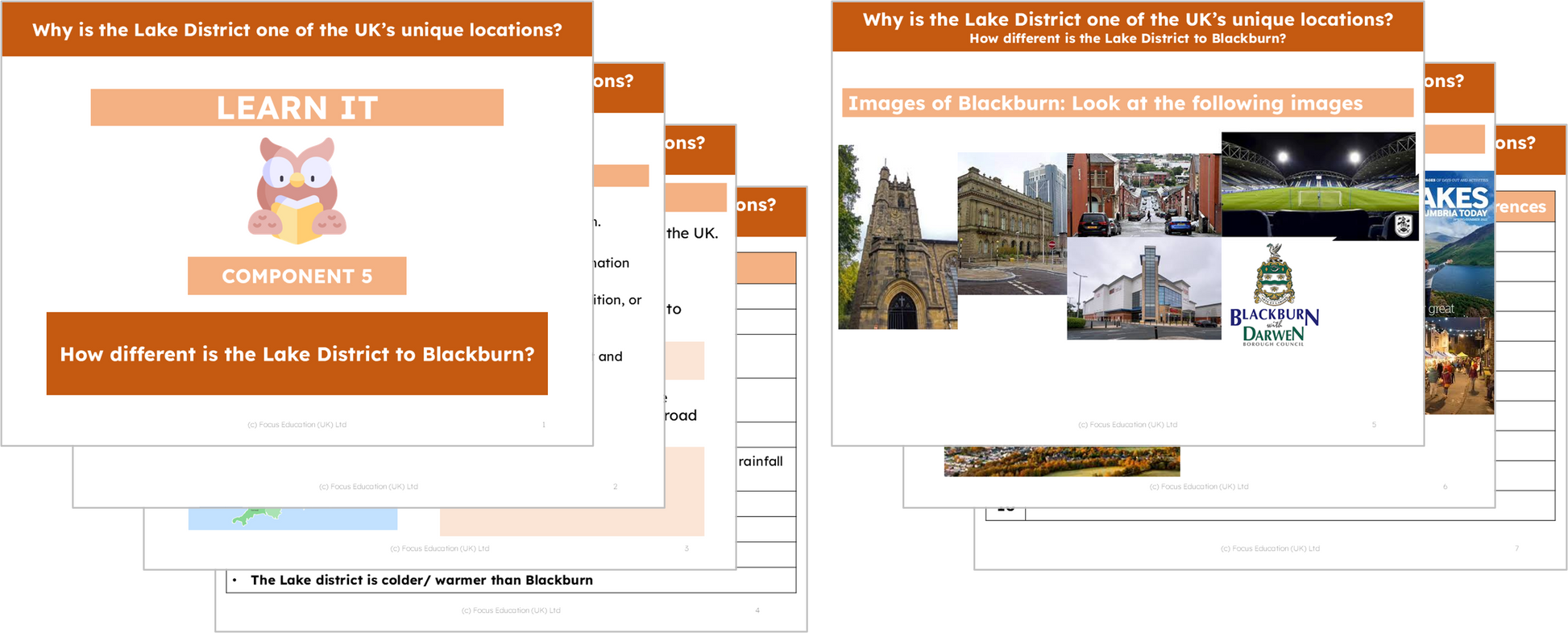Viewport: 1568px width, 633px height.
Task: Click the autumn landscape photo on slide 6
Action: pyautogui.click(x=1062, y=461)
